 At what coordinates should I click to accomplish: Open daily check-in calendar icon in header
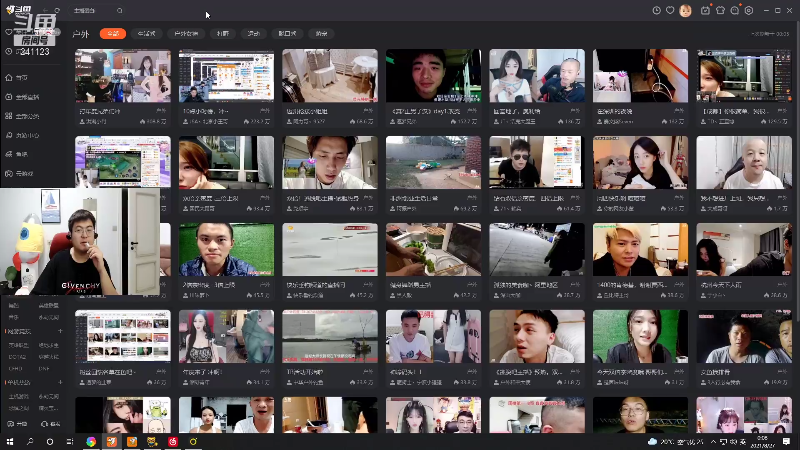click(x=705, y=10)
